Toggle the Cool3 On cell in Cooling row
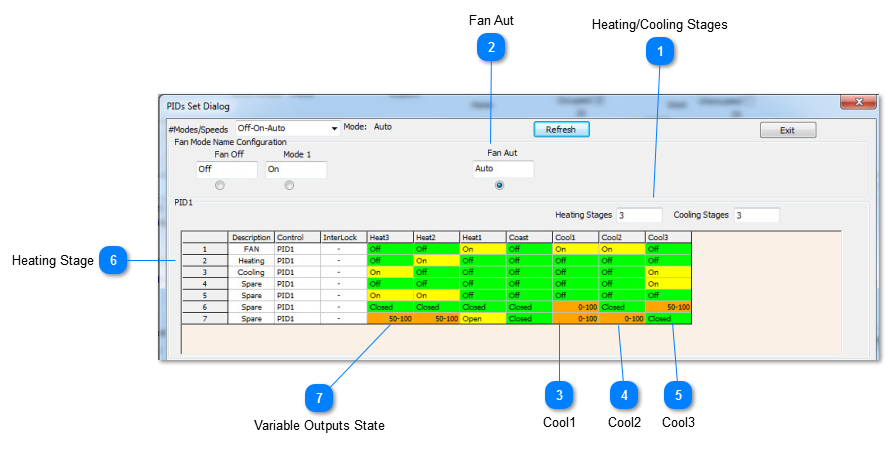This screenshot has height=449, width=888. pyautogui.click(x=669, y=272)
